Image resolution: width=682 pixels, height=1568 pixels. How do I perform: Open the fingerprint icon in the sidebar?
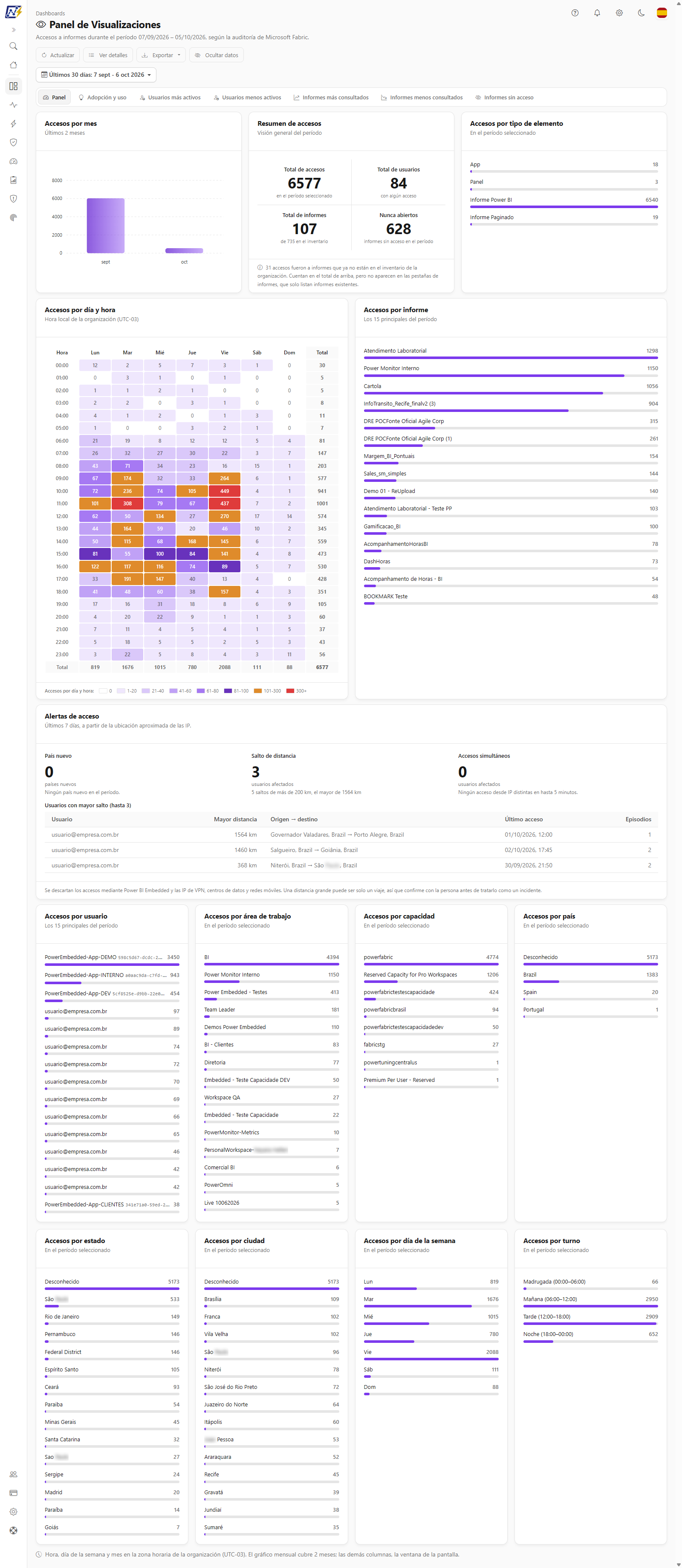pyautogui.click(x=13, y=217)
